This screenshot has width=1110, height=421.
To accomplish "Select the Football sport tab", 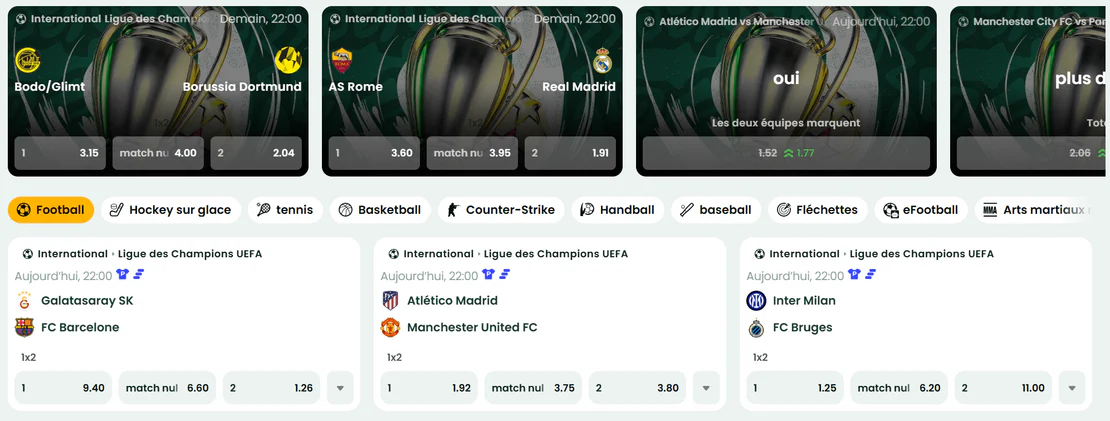I will pos(51,210).
